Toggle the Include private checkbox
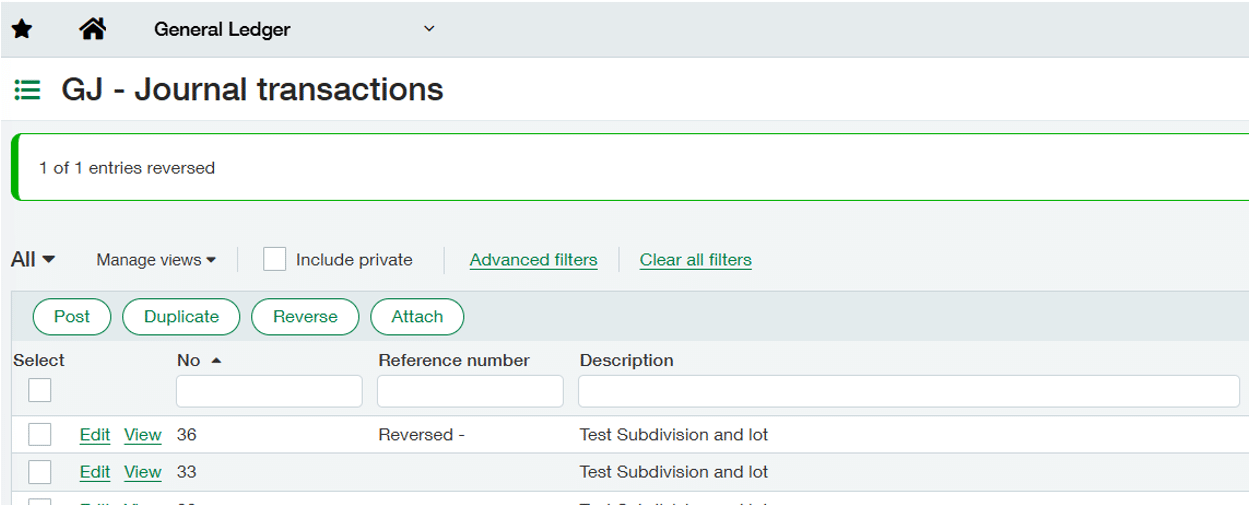 point(275,260)
